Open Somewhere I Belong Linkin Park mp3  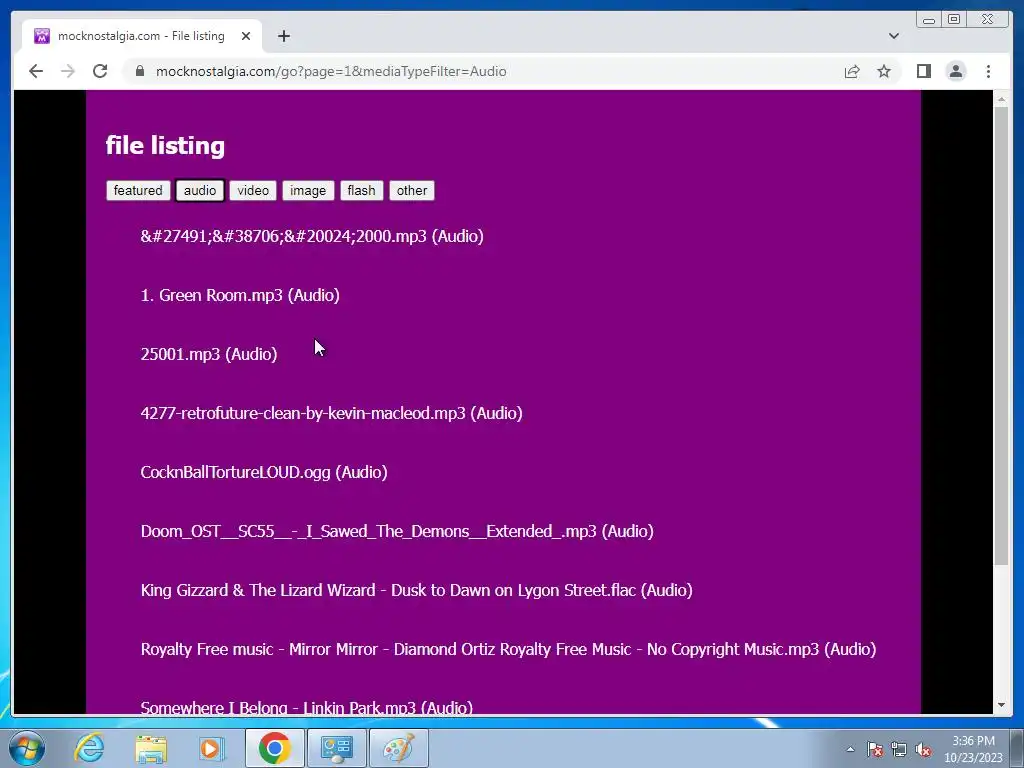306,707
